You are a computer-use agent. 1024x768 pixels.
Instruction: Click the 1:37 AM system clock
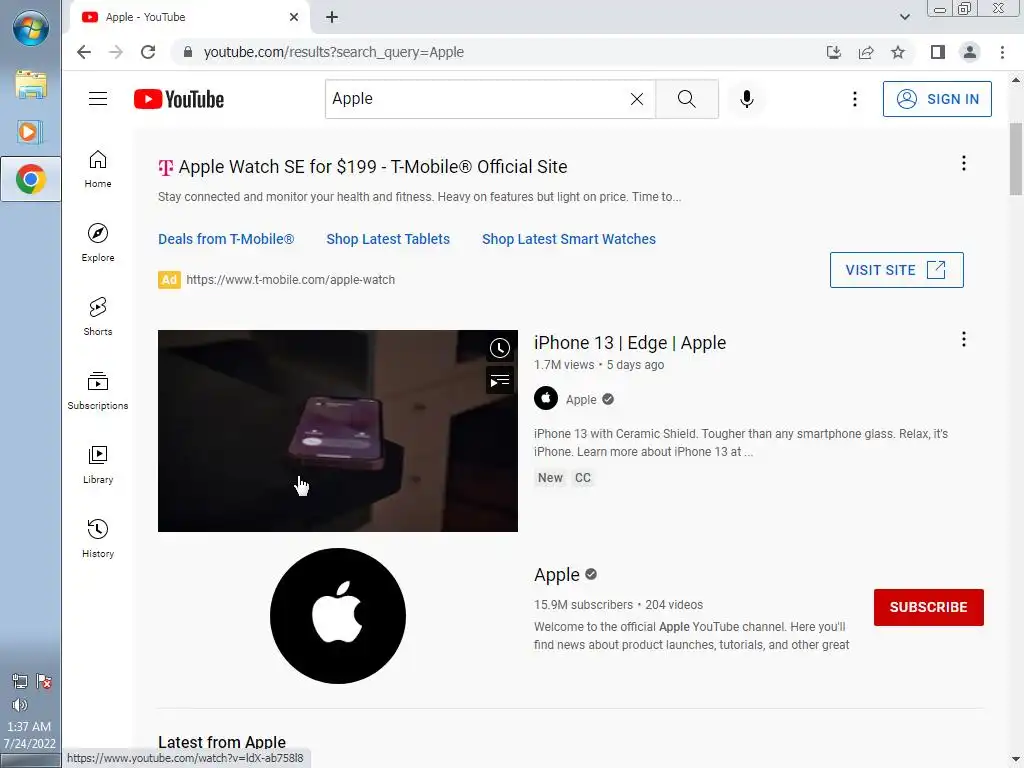click(29, 726)
